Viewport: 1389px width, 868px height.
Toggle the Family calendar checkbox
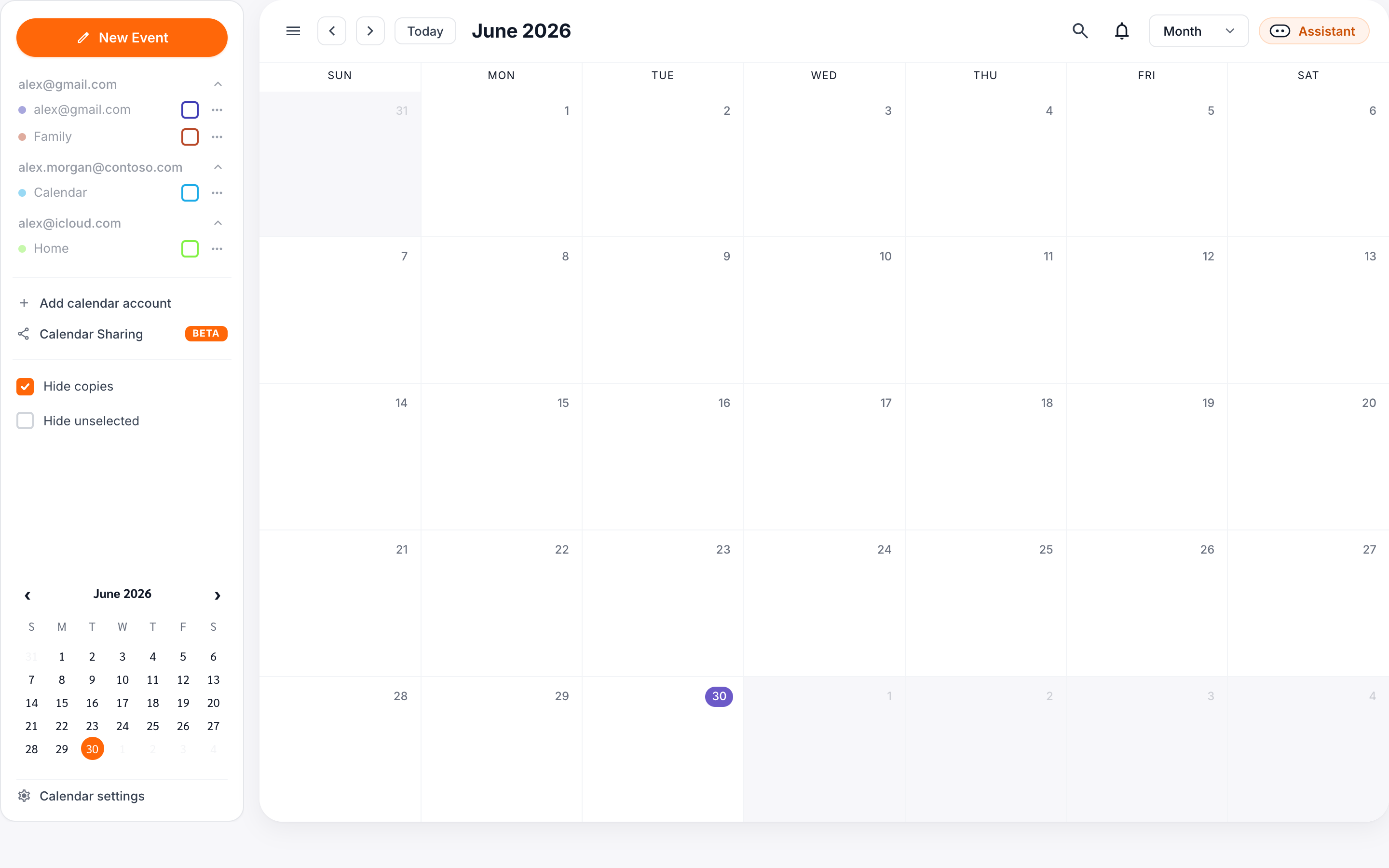(x=190, y=136)
